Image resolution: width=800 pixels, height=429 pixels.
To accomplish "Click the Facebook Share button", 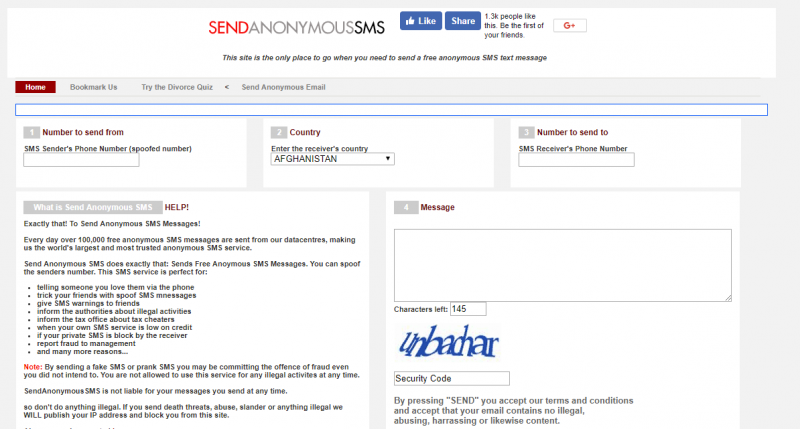I will pos(463,21).
